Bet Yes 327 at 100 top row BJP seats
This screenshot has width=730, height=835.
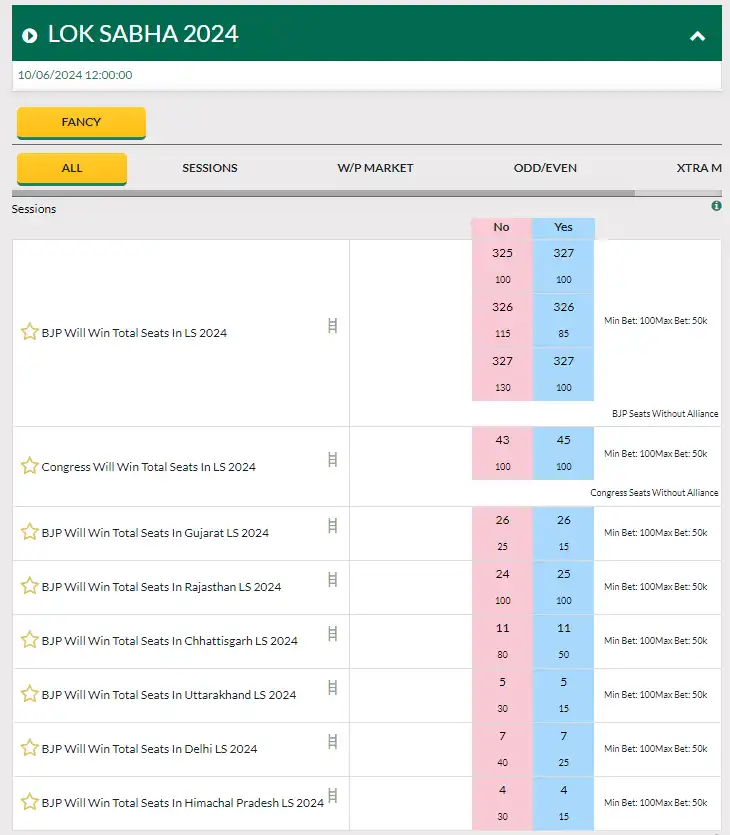[x=563, y=266]
